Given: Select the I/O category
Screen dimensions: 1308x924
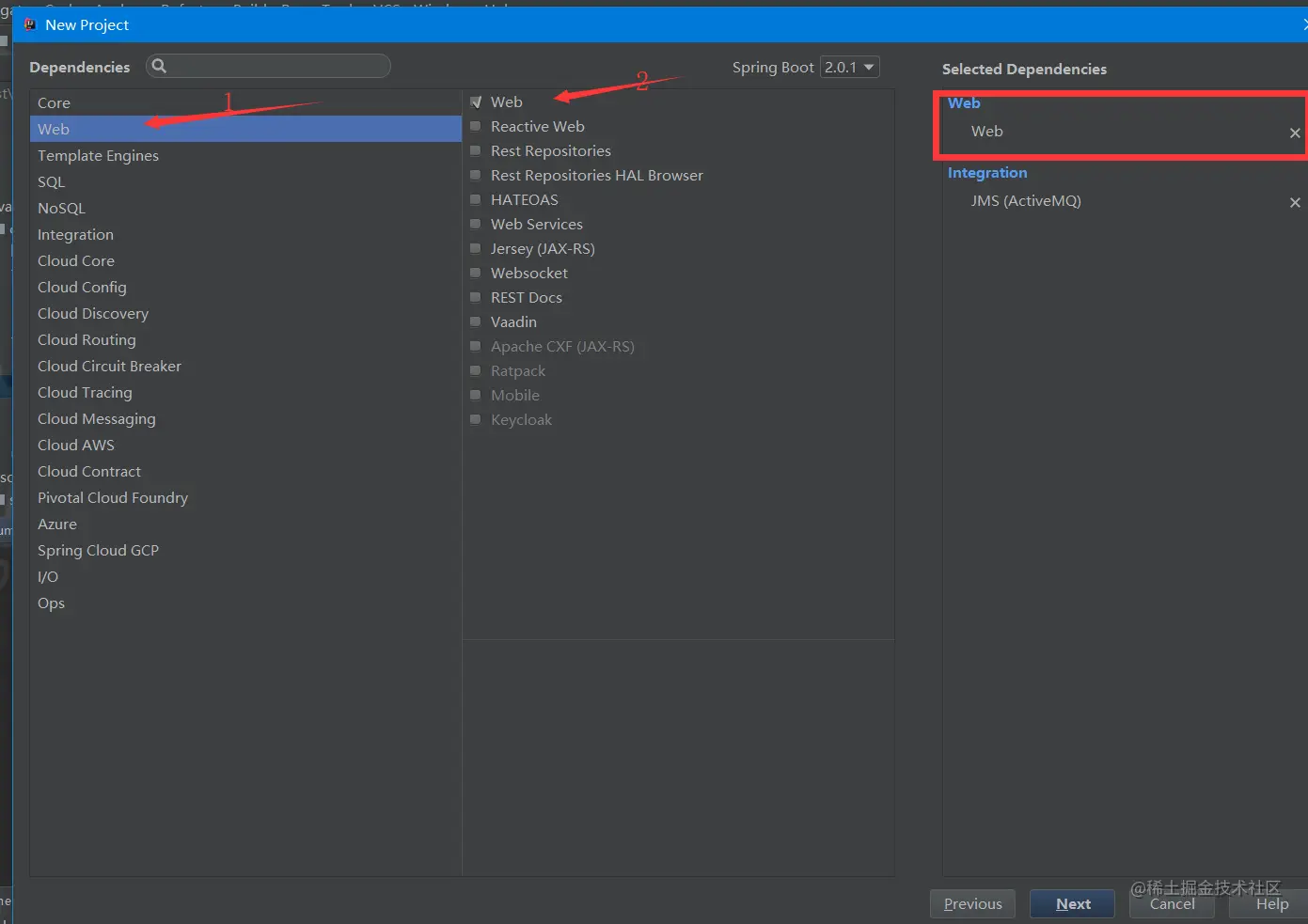Looking at the screenshot, I should pos(245,576).
